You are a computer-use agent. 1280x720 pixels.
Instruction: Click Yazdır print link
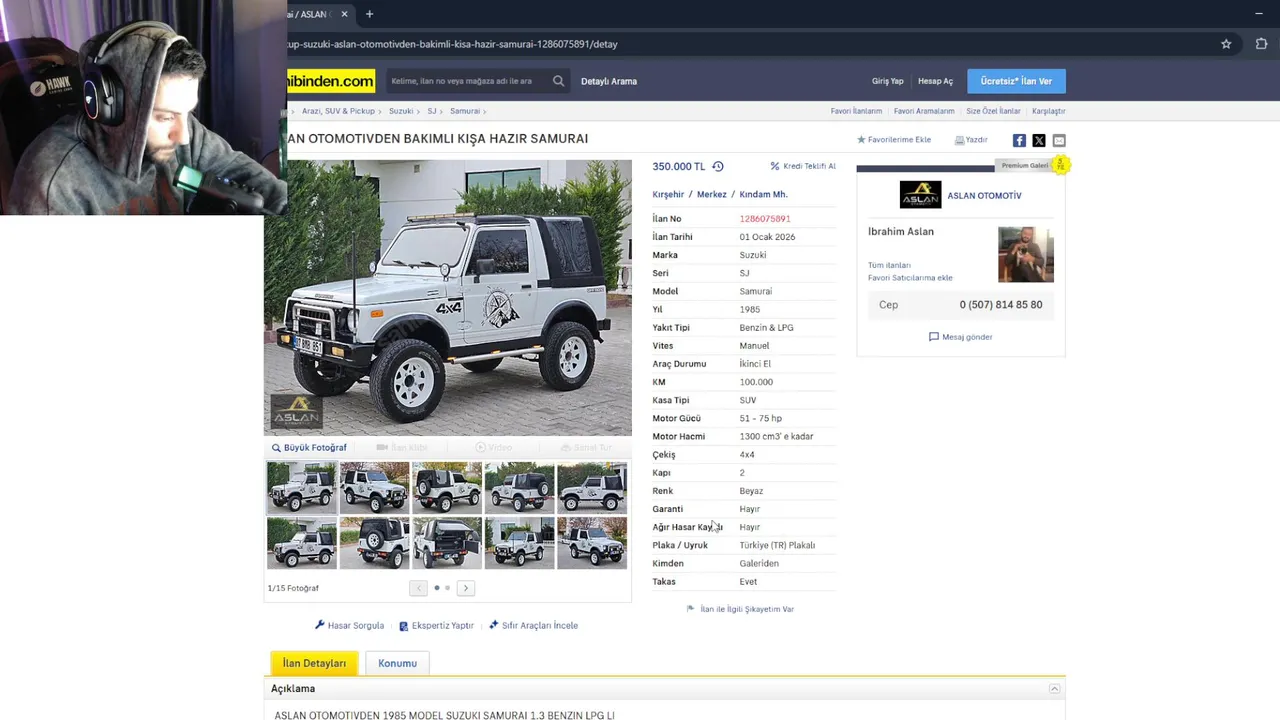click(x=971, y=140)
